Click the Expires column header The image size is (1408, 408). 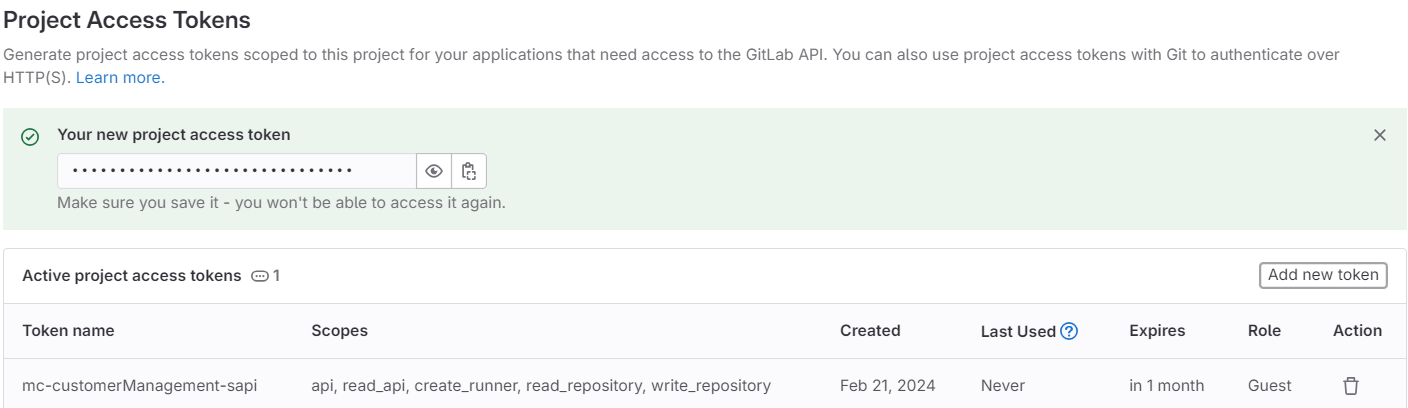[1157, 331]
